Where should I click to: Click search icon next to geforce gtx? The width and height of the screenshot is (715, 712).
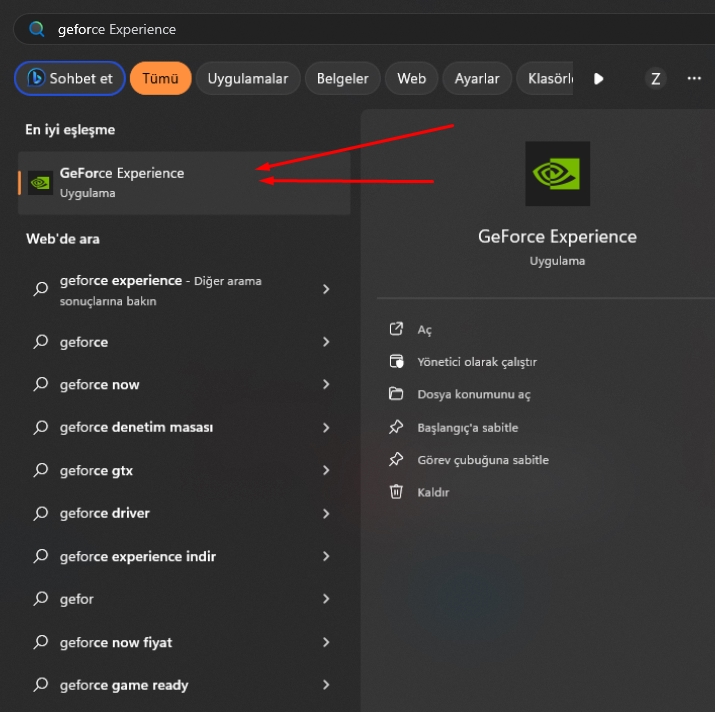point(41,470)
